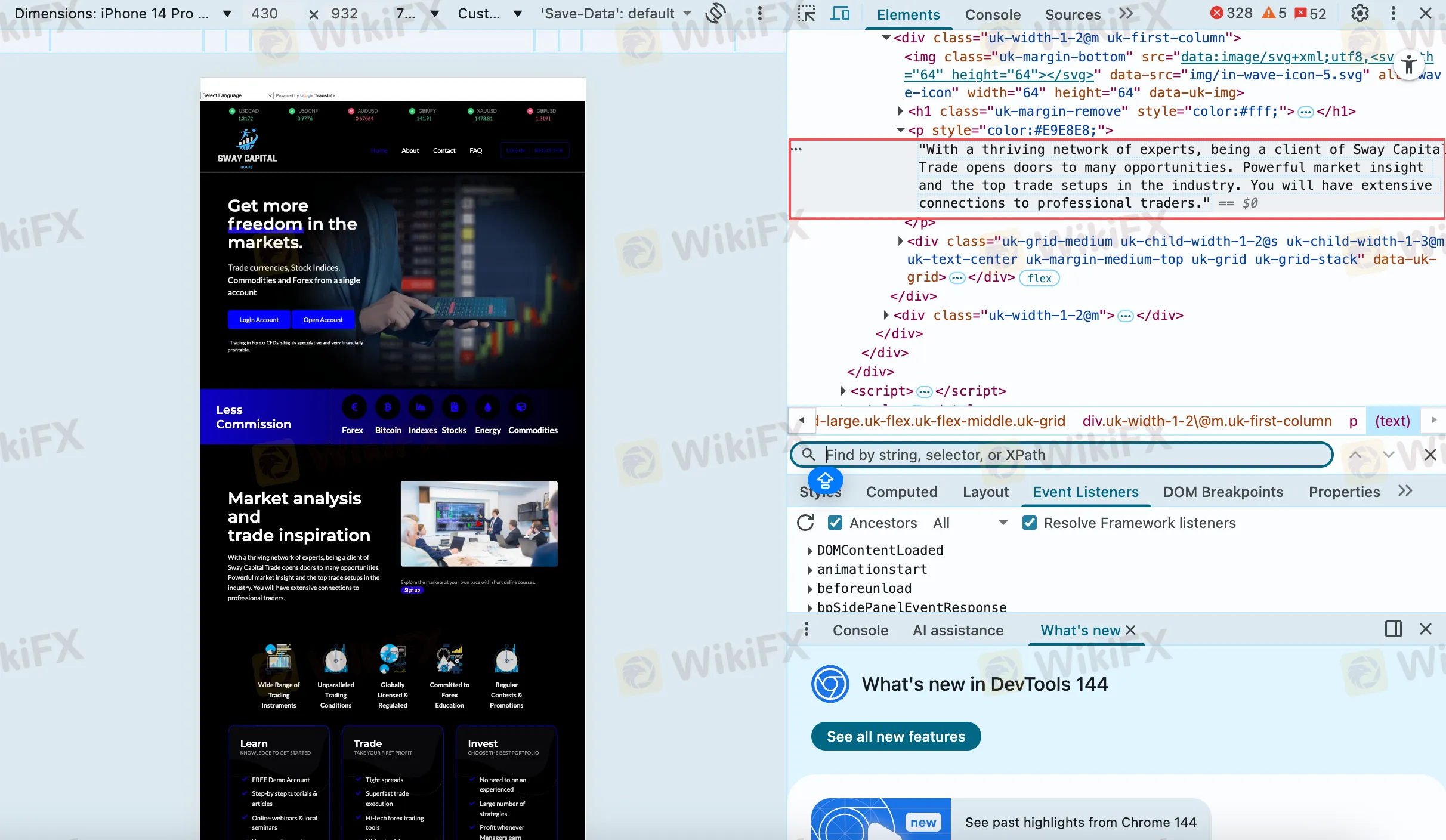1446x840 pixels.
Task: Open DevTools settings gear
Action: [1360, 13]
